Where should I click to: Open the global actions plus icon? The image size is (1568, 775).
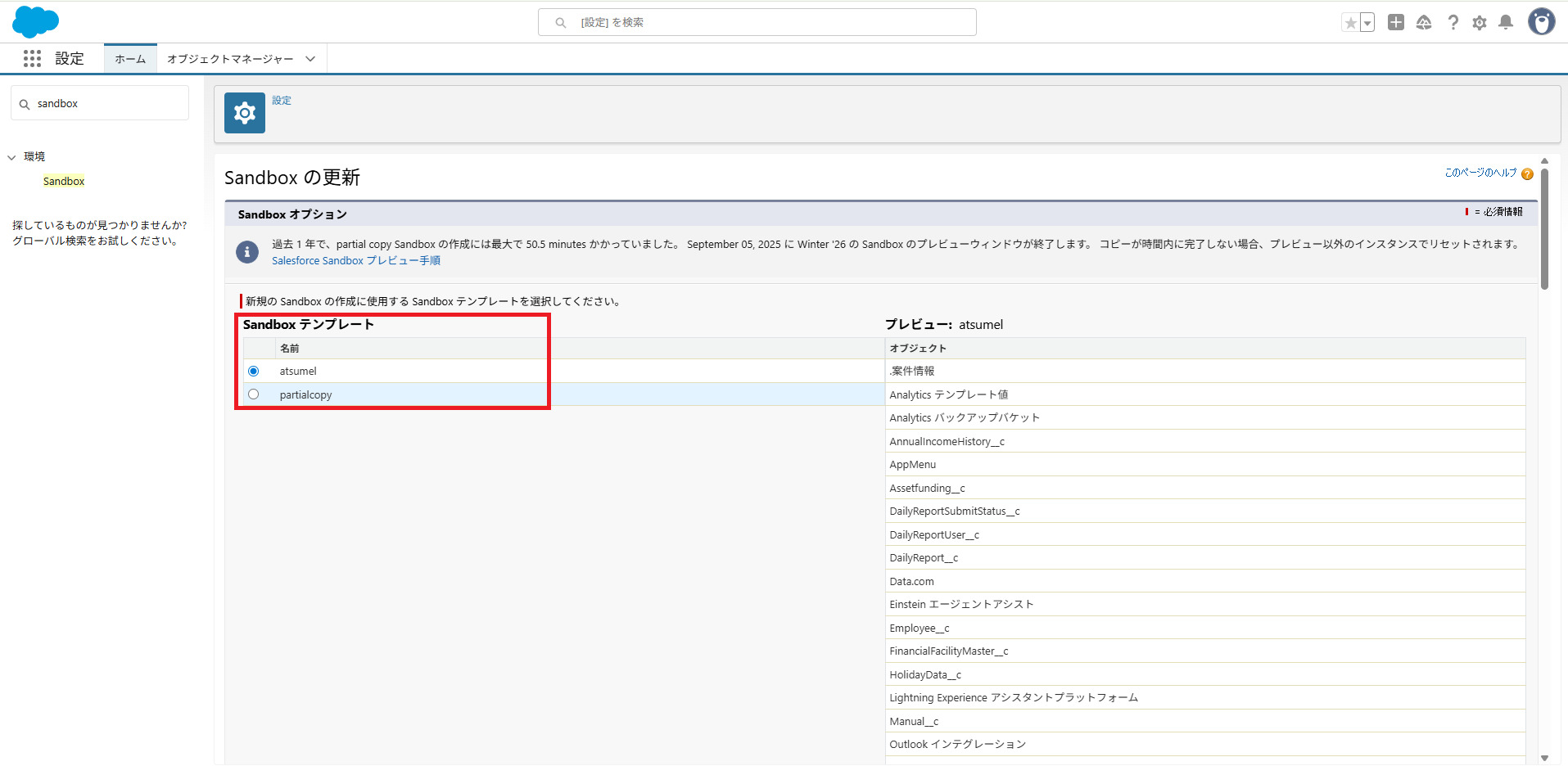pos(1396,23)
